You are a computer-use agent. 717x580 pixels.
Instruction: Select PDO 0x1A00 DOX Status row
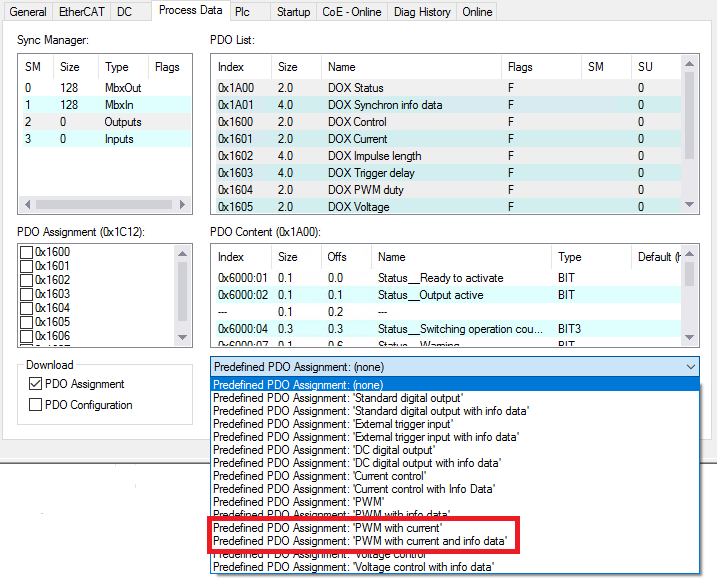point(448,88)
